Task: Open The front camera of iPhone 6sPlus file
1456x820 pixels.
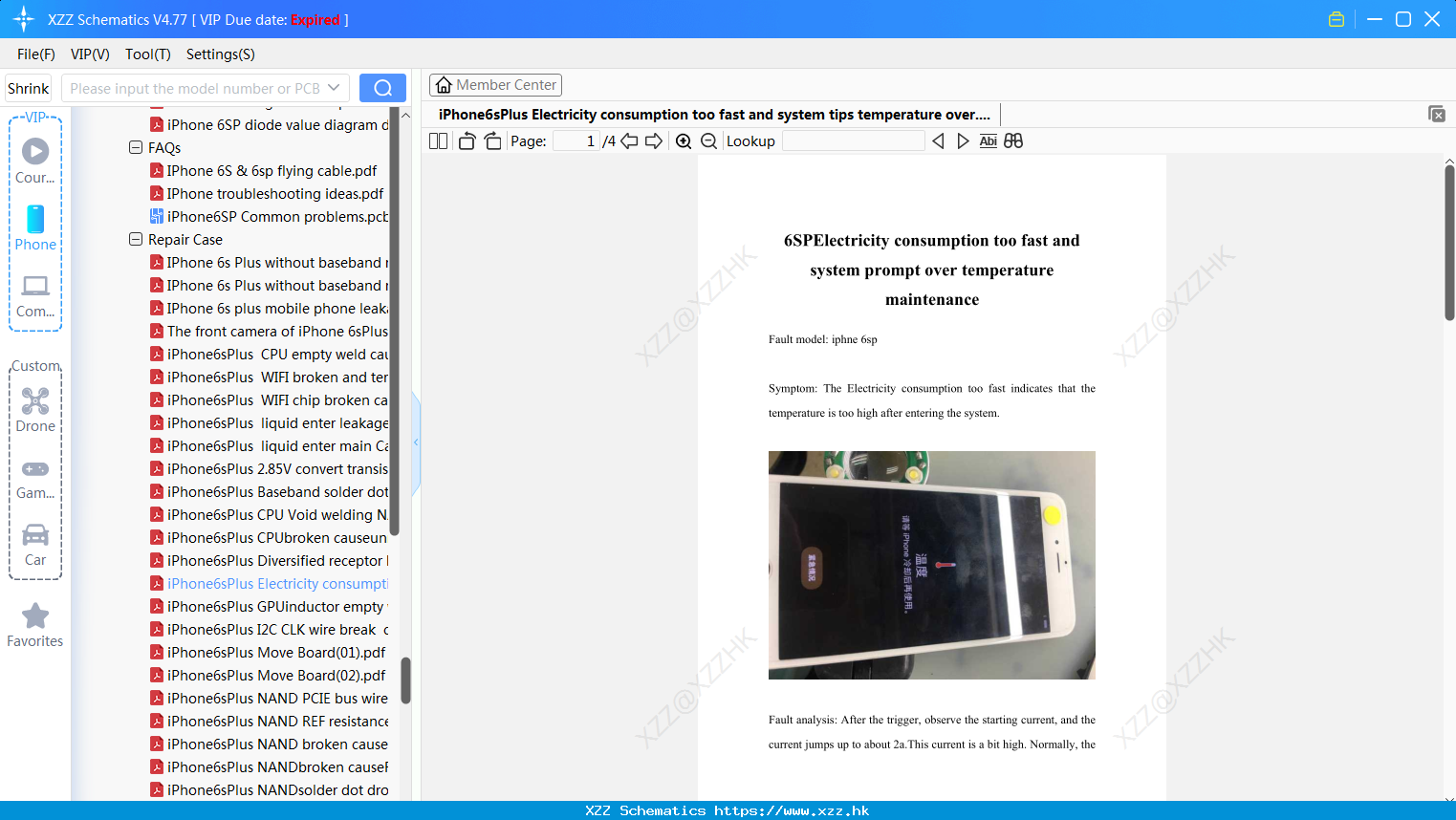Action: tap(270, 331)
